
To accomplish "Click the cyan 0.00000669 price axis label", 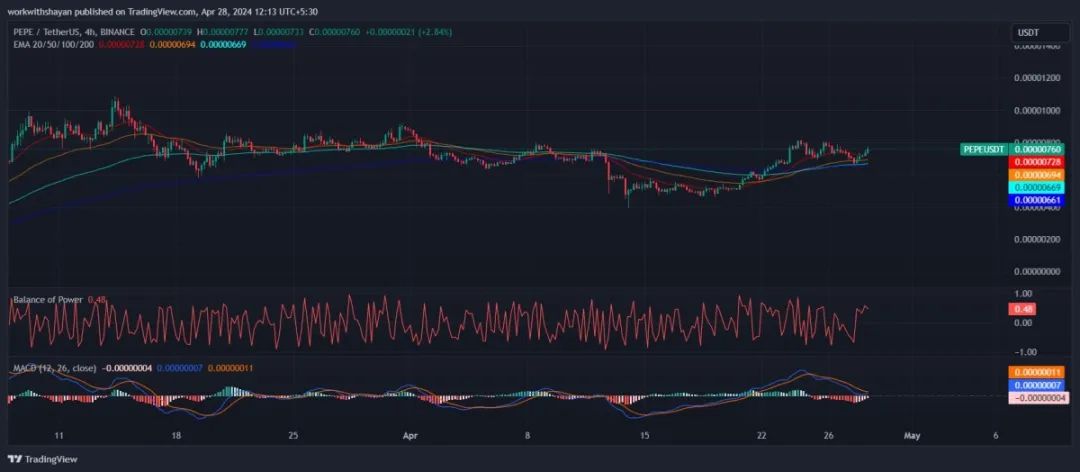I will (x=1038, y=187).
